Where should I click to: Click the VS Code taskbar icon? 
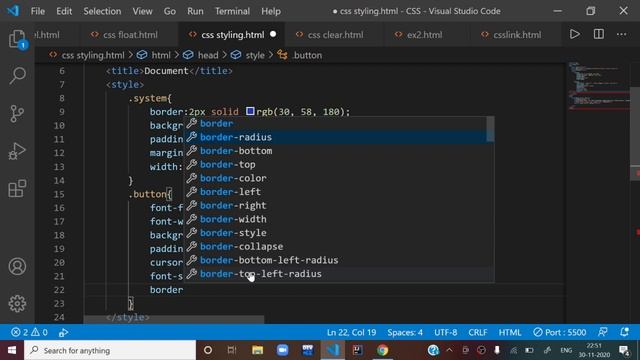333,350
